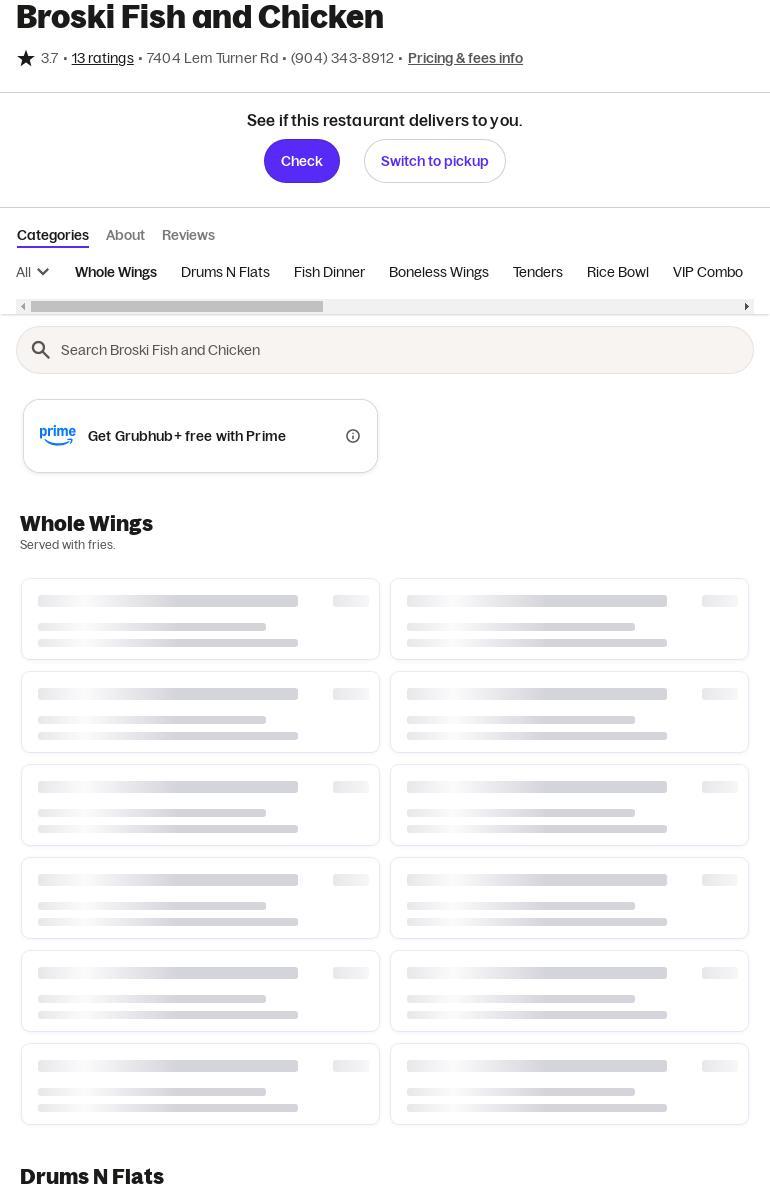Jump to Tenders category
Screen dimensions: 770x1203
click(538, 272)
